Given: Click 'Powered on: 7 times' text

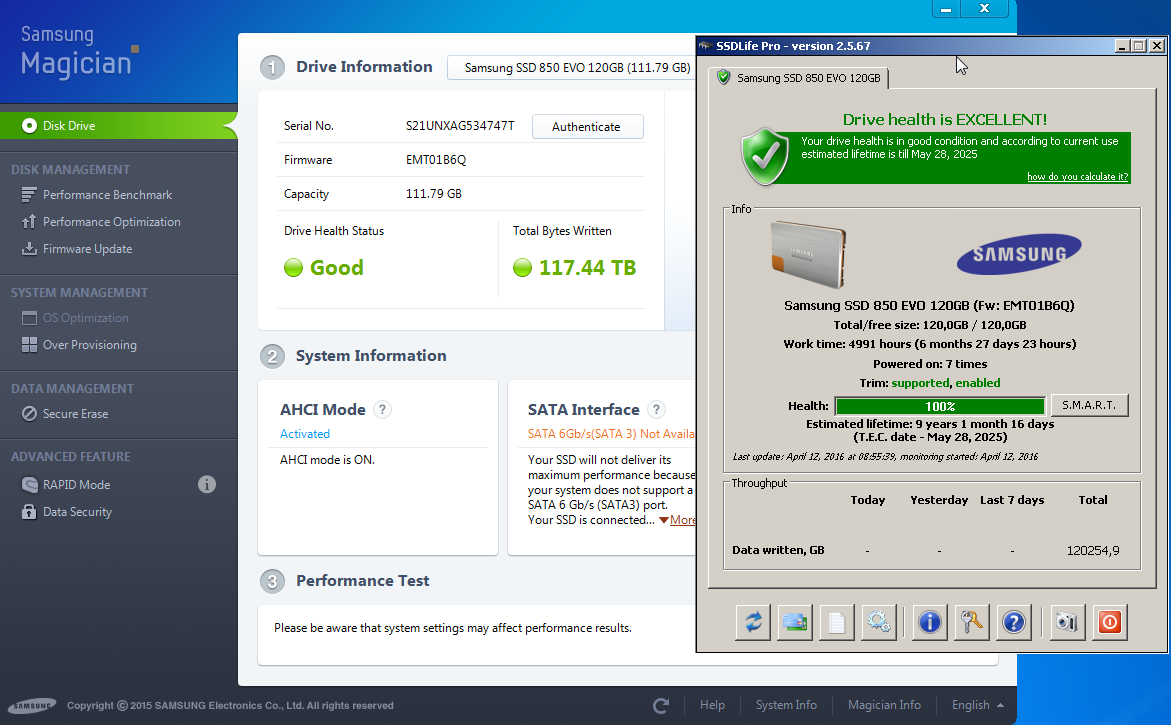Looking at the screenshot, I should point(930,364).
